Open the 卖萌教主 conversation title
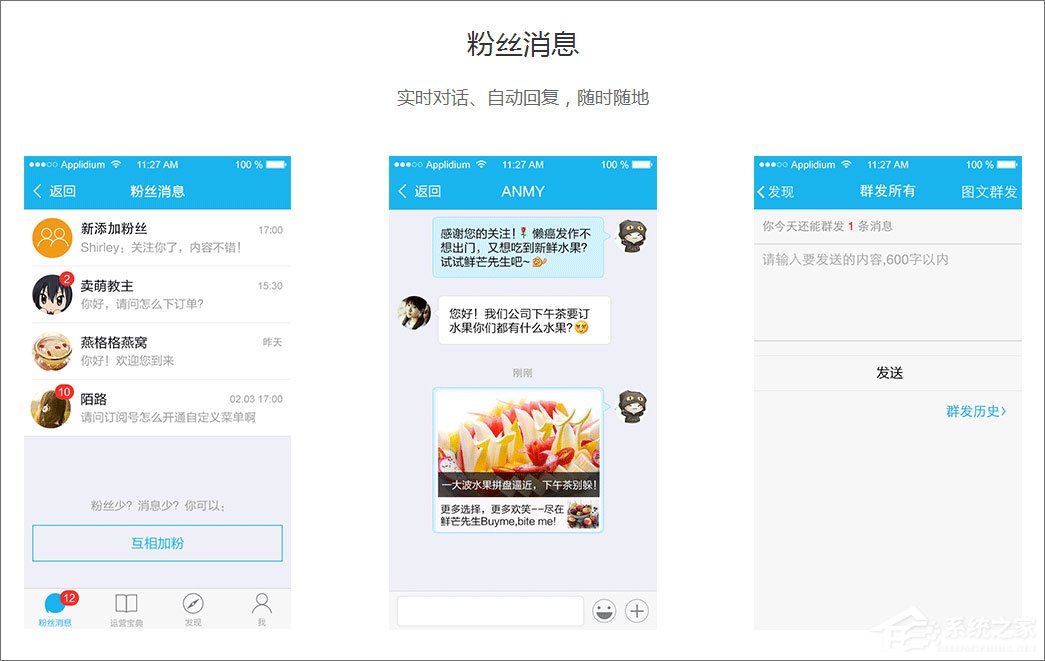Viewport: 1045px width, 661px height. (x=107, y=286)
